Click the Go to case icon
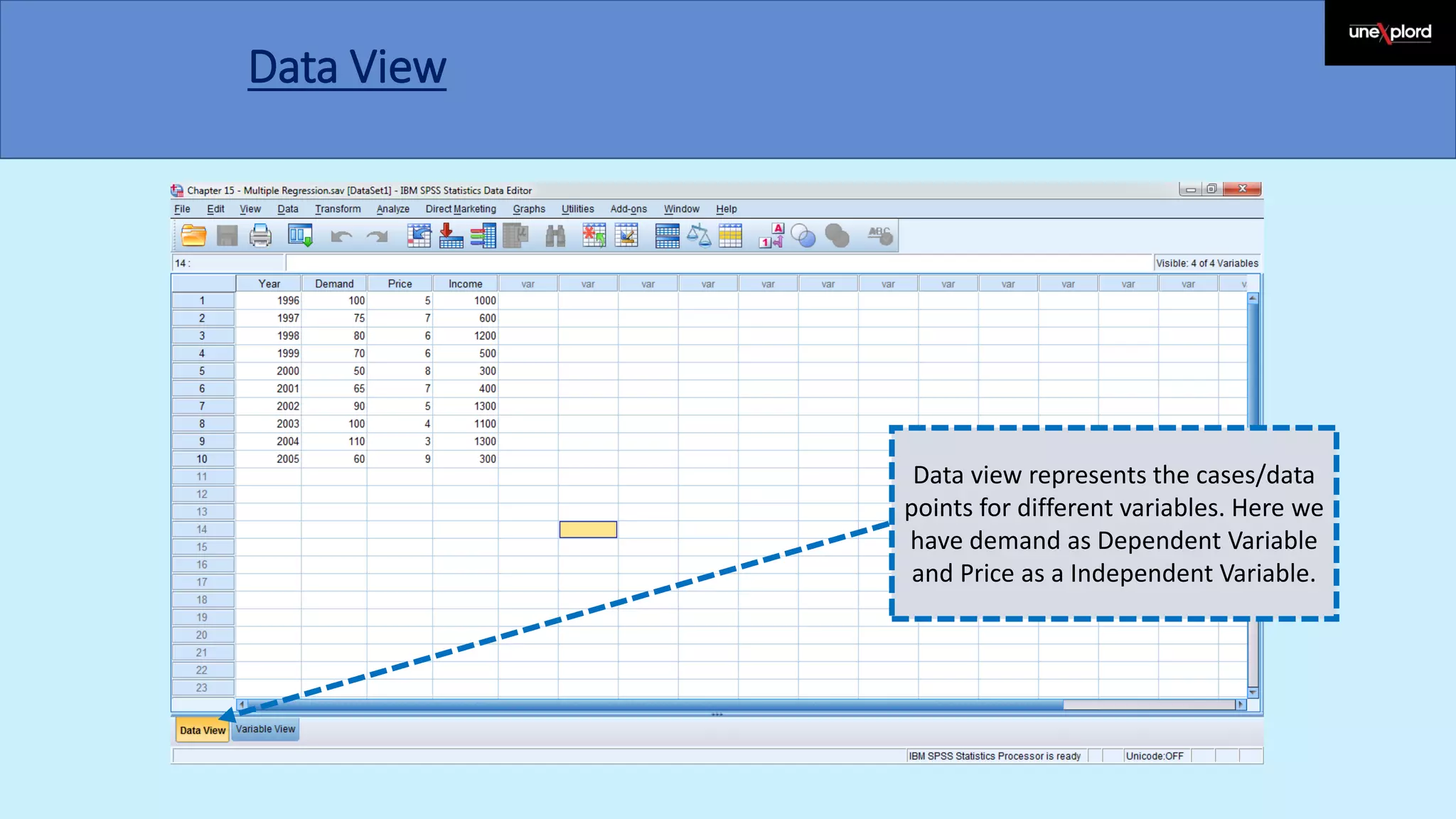This screenshot has width=1456, height=819. click(x=419, y=235)
